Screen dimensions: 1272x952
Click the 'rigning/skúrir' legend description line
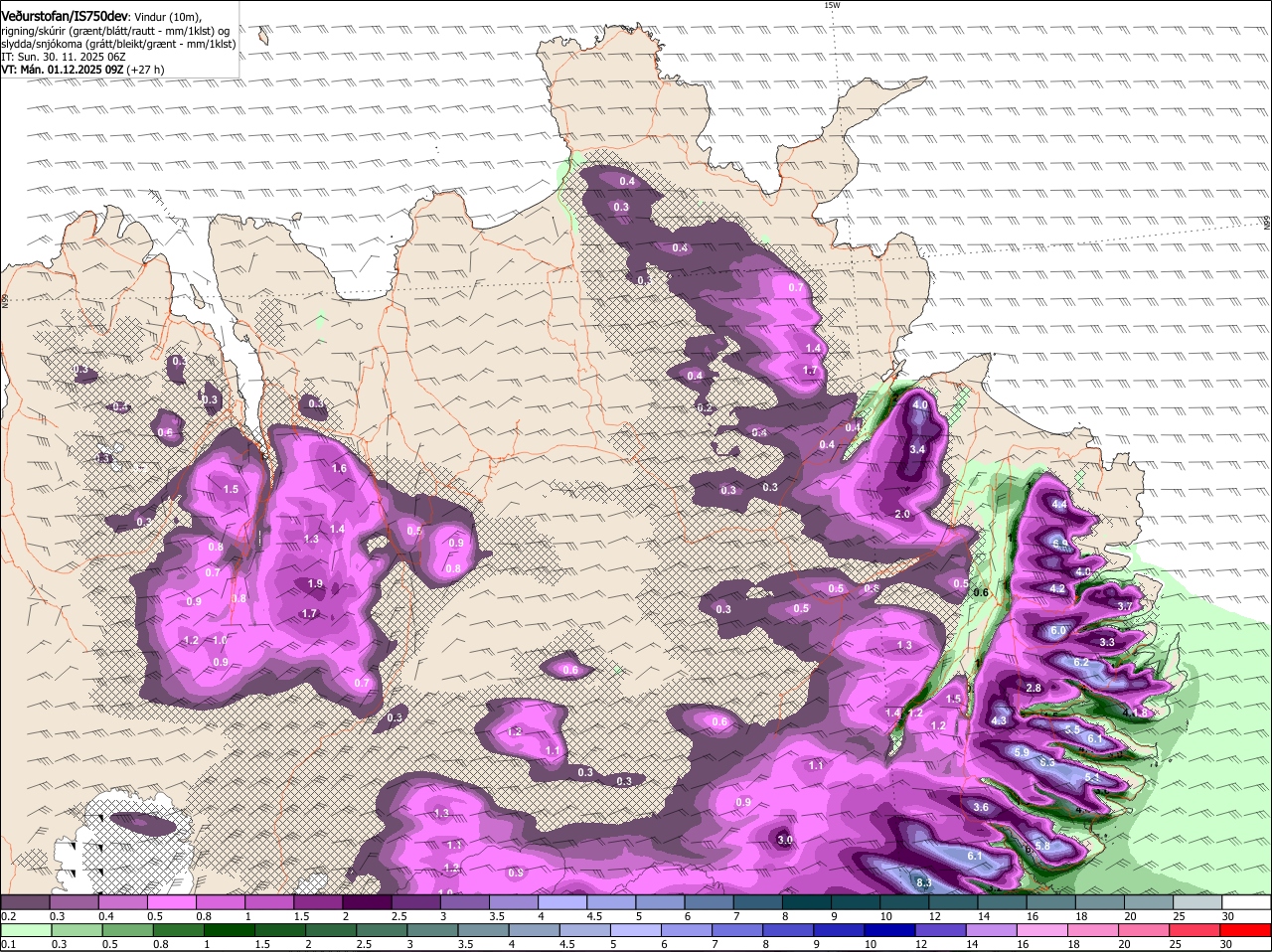[115, 30]
